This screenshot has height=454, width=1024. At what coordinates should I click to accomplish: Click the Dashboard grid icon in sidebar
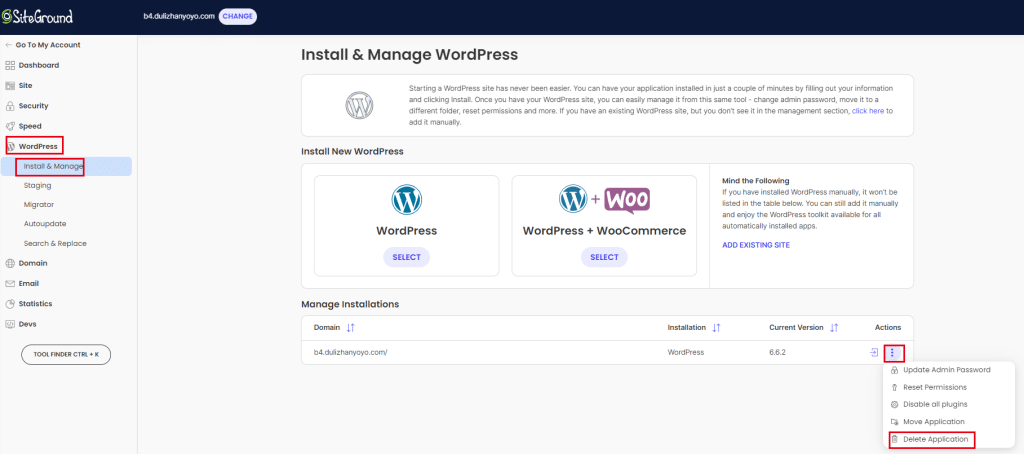tap(10, 65)
